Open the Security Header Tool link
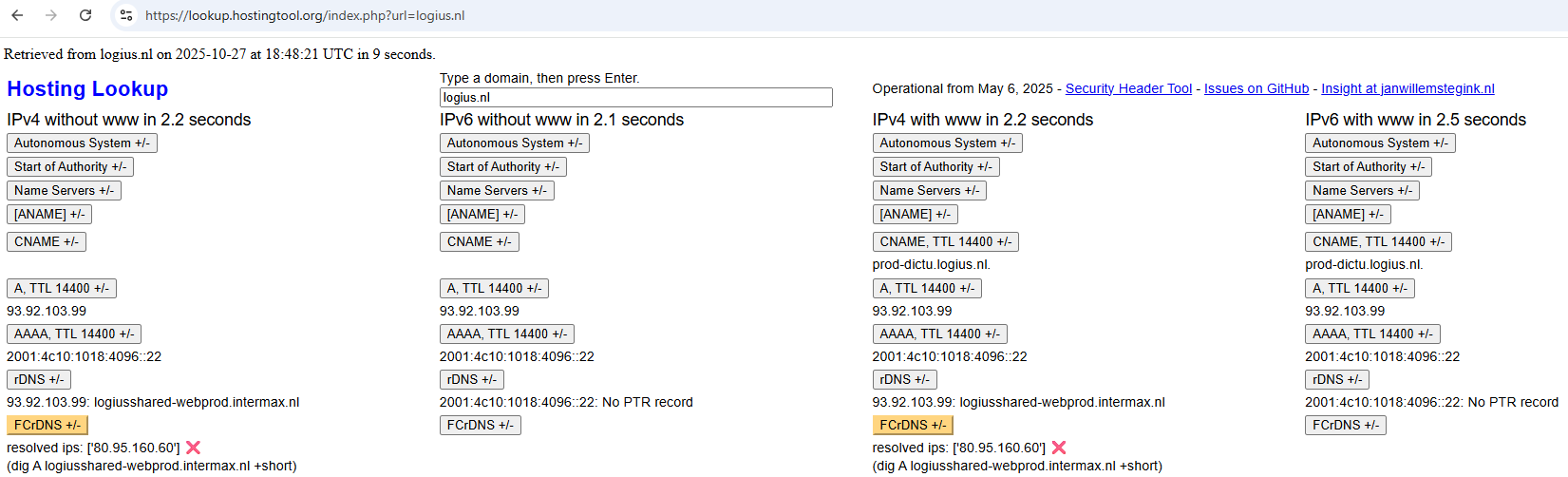Screen dimensions: 1568x477 pos(1128,88)
